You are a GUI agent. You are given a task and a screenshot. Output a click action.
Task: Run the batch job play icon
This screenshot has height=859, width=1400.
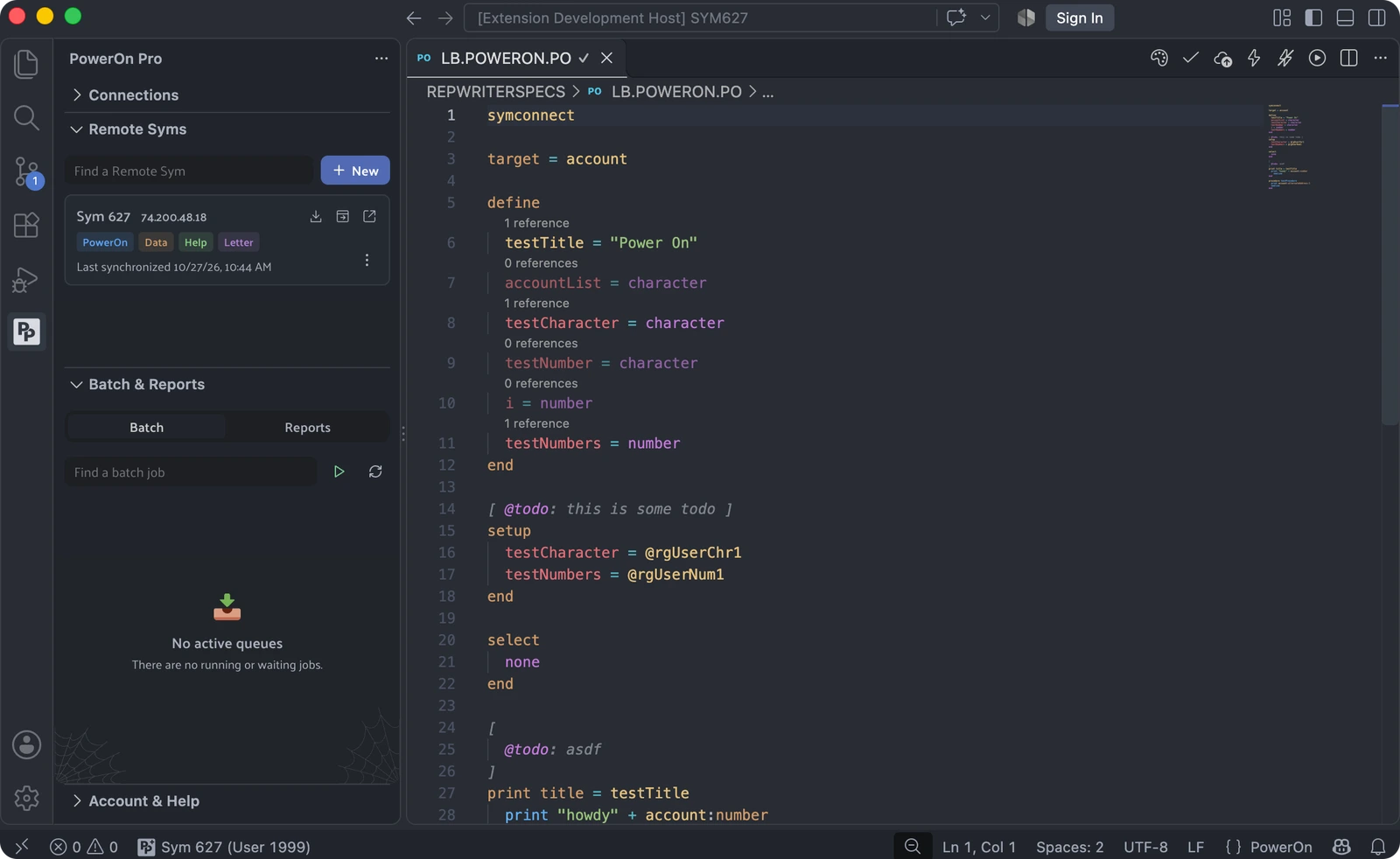(x=339, y=471)
